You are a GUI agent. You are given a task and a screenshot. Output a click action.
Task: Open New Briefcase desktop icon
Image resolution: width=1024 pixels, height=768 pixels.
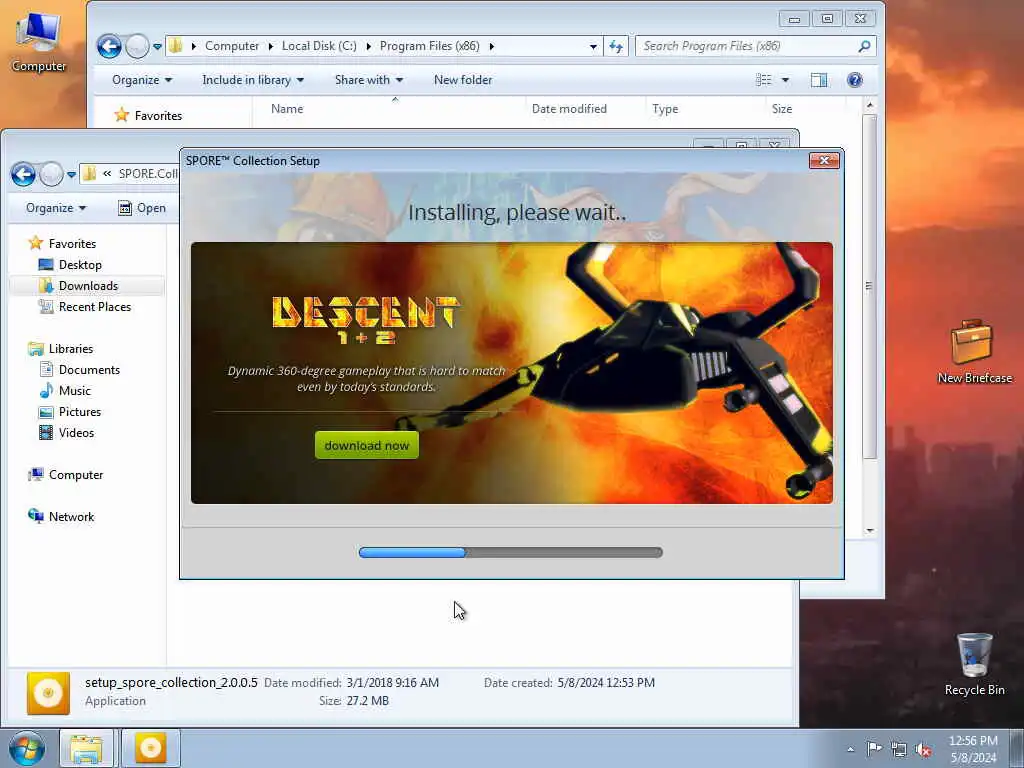click(974, 351)
